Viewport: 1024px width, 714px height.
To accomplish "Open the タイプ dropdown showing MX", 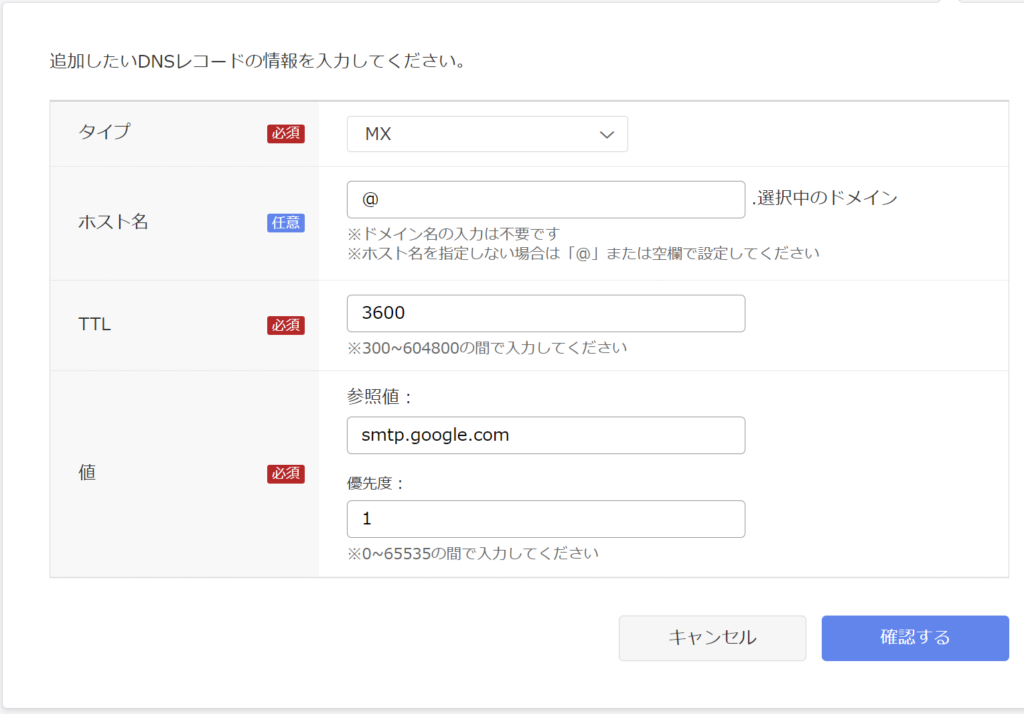I will click(486, 134).
